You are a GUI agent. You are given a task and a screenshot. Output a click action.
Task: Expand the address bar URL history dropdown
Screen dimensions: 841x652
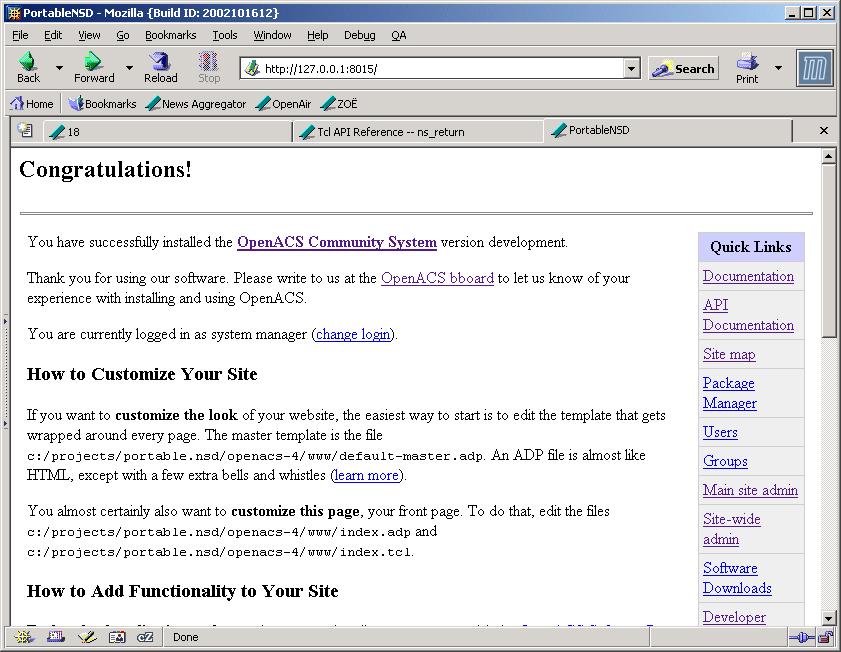point(632,69)
